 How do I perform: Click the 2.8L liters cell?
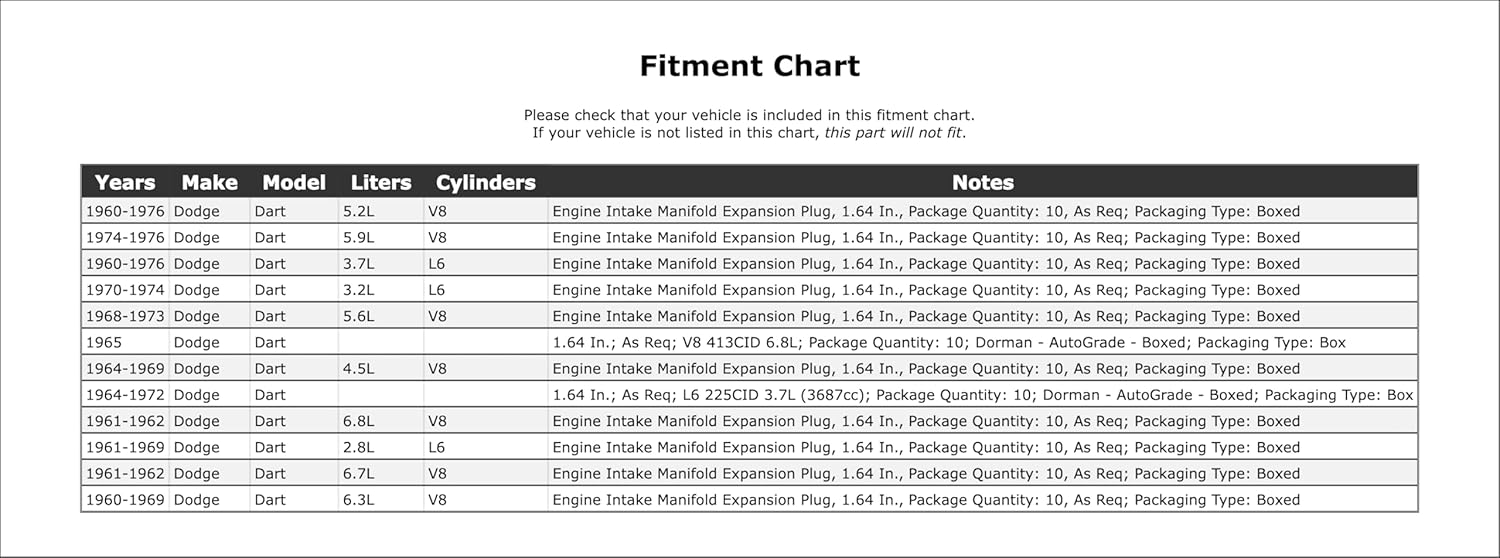tap(358, 447)
